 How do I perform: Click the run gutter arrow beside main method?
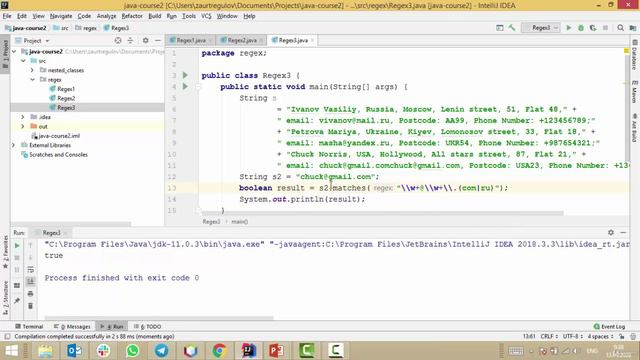[x=185, y=87]
